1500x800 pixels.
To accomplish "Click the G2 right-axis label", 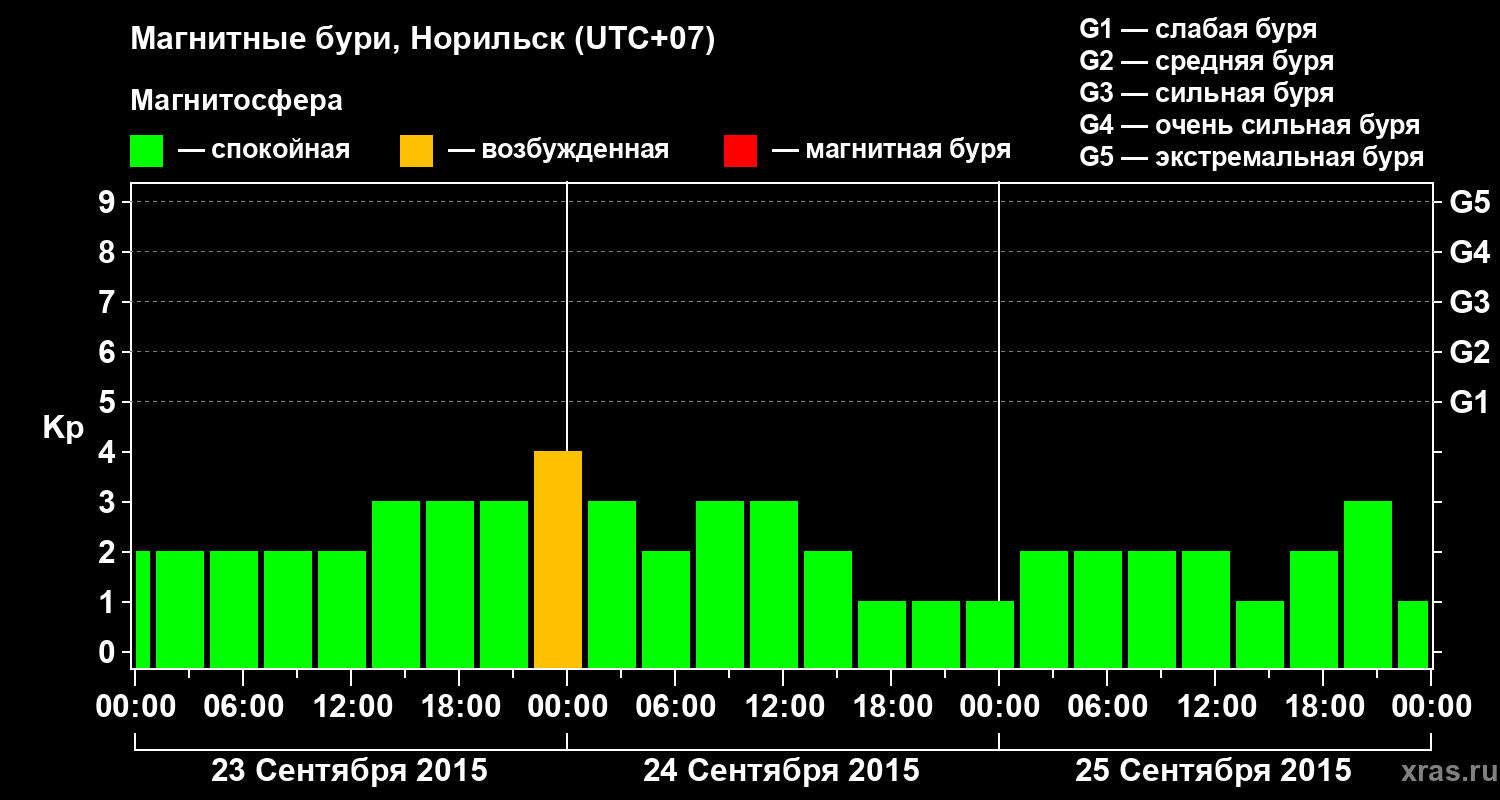I will [1469, 352].
